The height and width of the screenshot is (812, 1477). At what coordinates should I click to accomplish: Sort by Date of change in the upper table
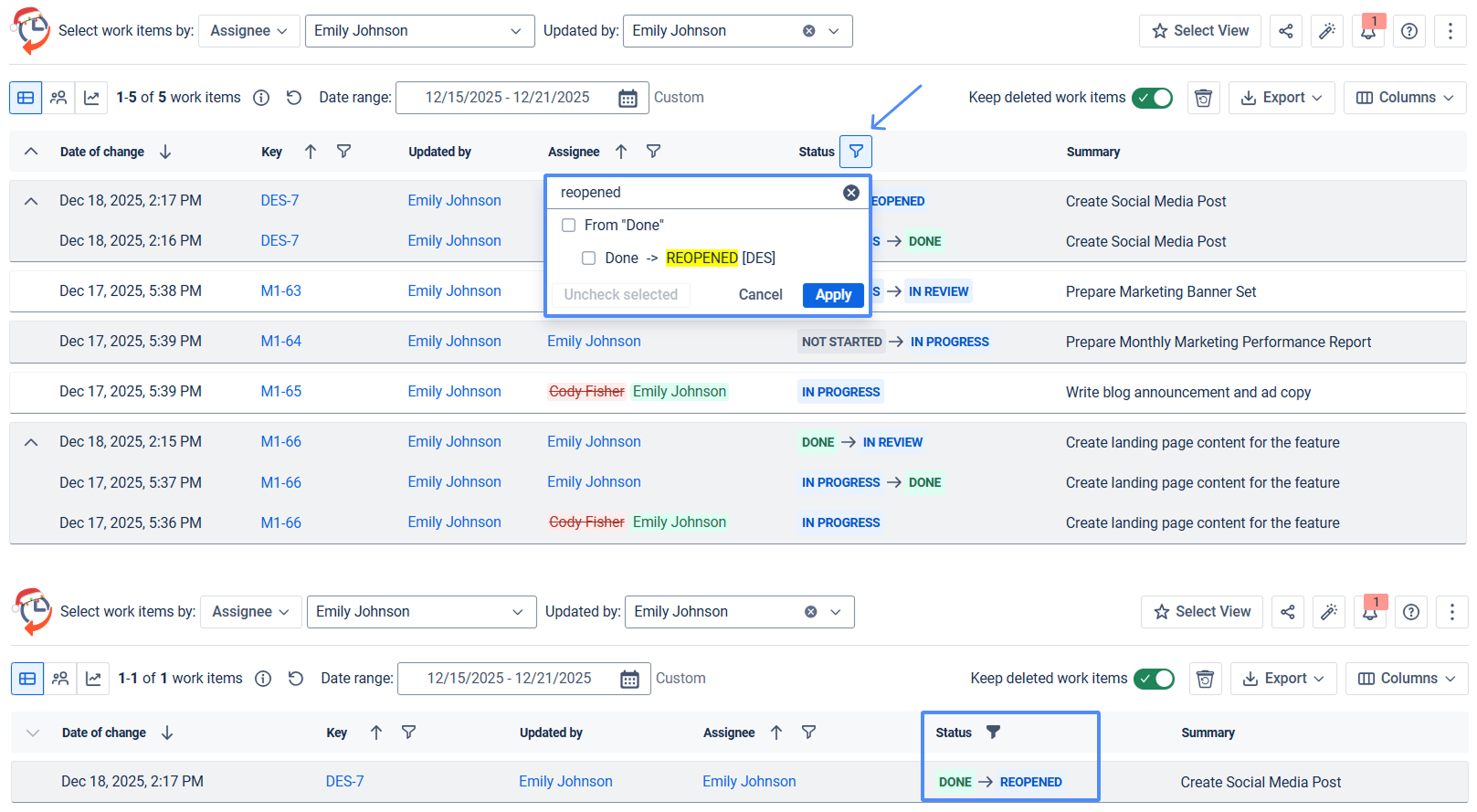[x=165, y=152]
